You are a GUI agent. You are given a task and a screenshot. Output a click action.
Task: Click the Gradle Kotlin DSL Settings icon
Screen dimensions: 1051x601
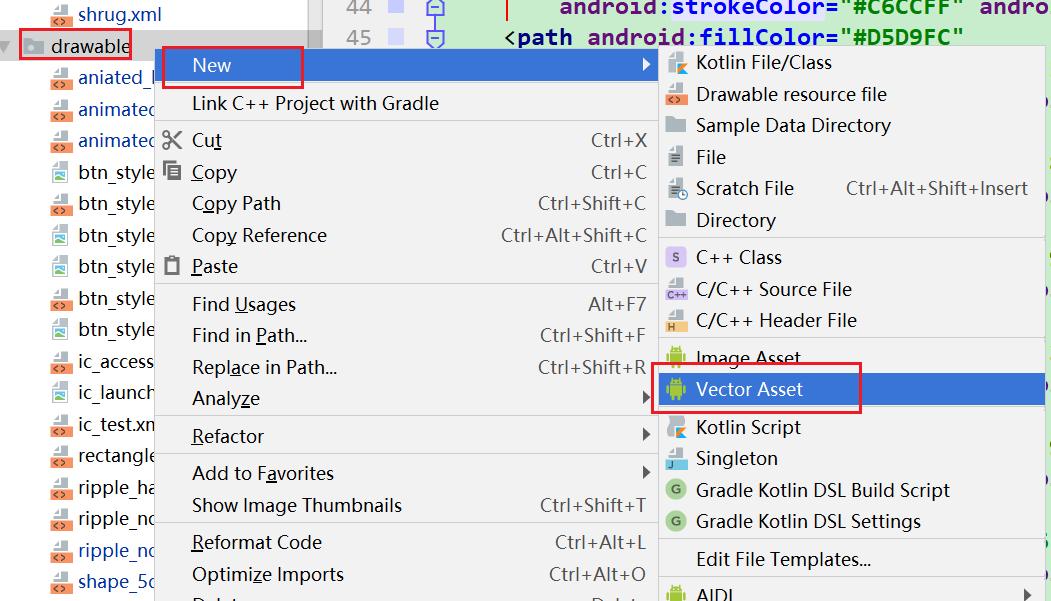[x=677, y=522]
